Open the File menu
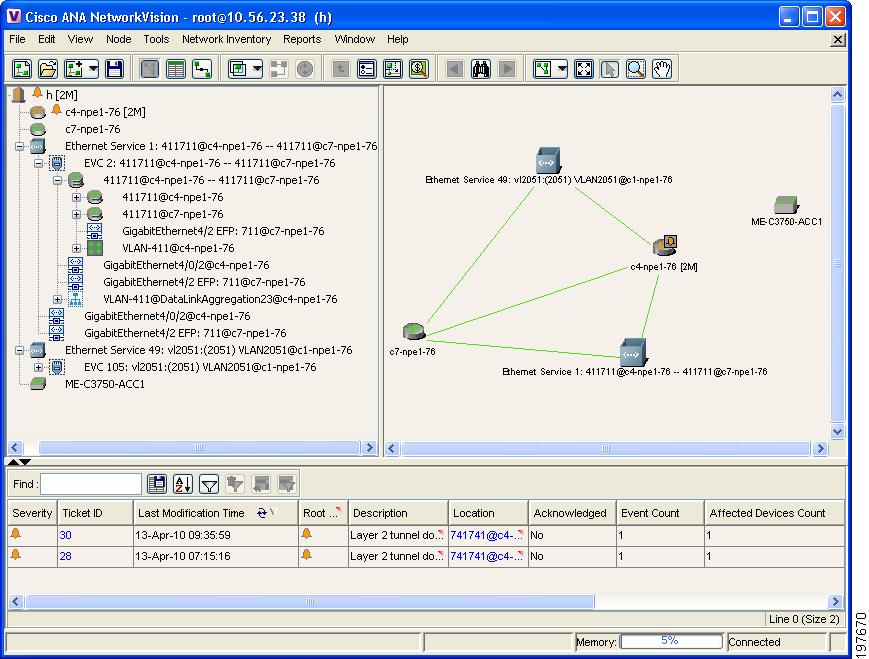 (17, 39)
